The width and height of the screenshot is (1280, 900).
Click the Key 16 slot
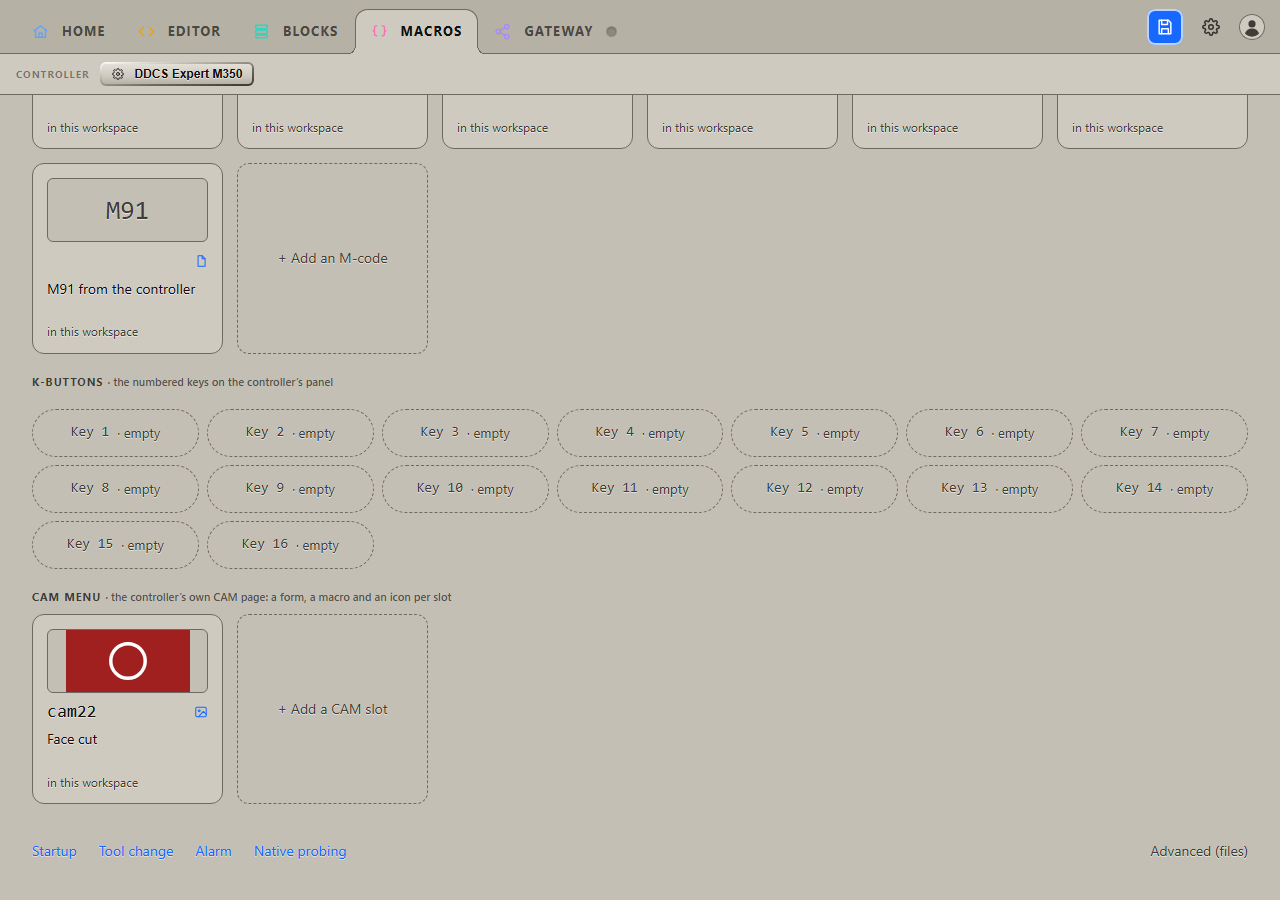tap(290, 545)
